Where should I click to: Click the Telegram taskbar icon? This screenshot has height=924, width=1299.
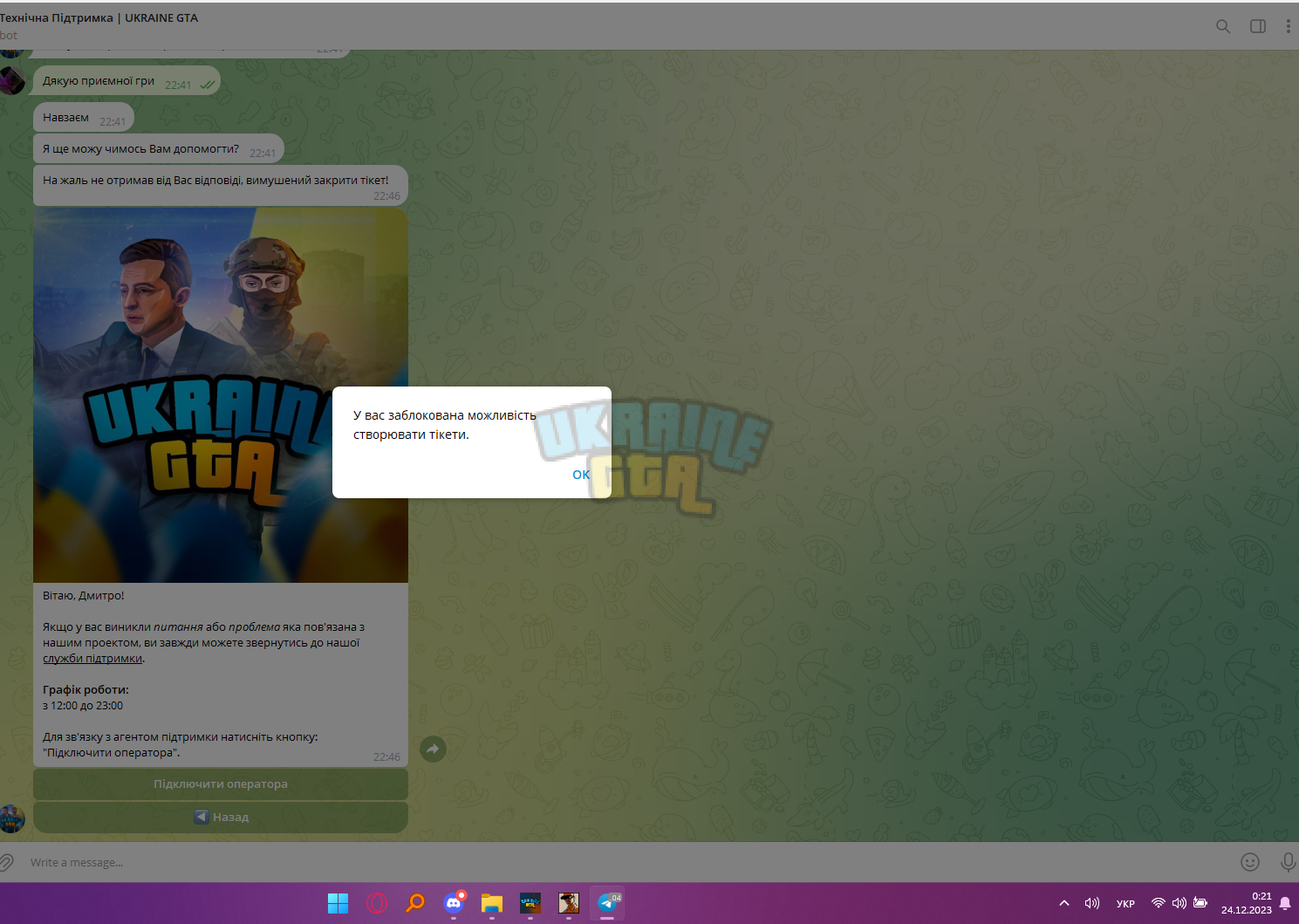click(x=607, y=903)
